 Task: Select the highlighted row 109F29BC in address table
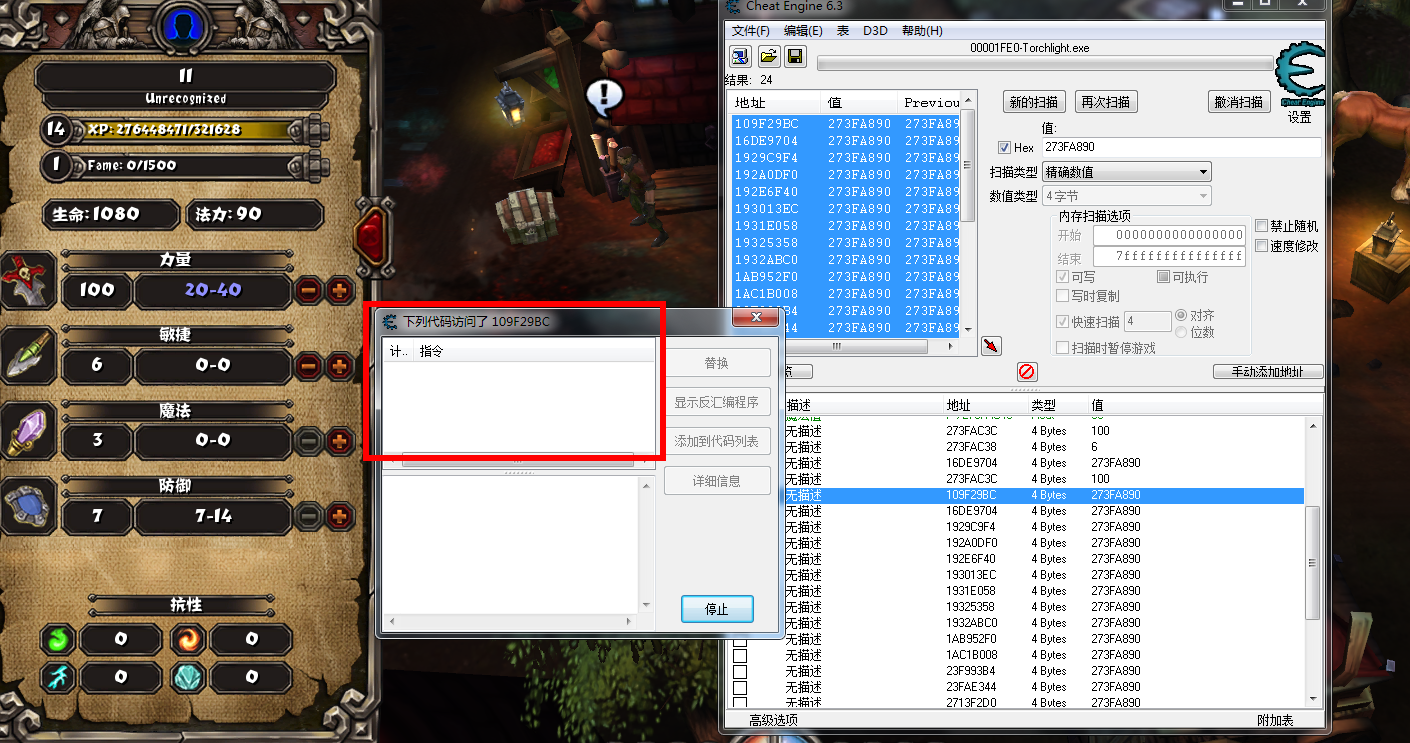pos(1042,495)
